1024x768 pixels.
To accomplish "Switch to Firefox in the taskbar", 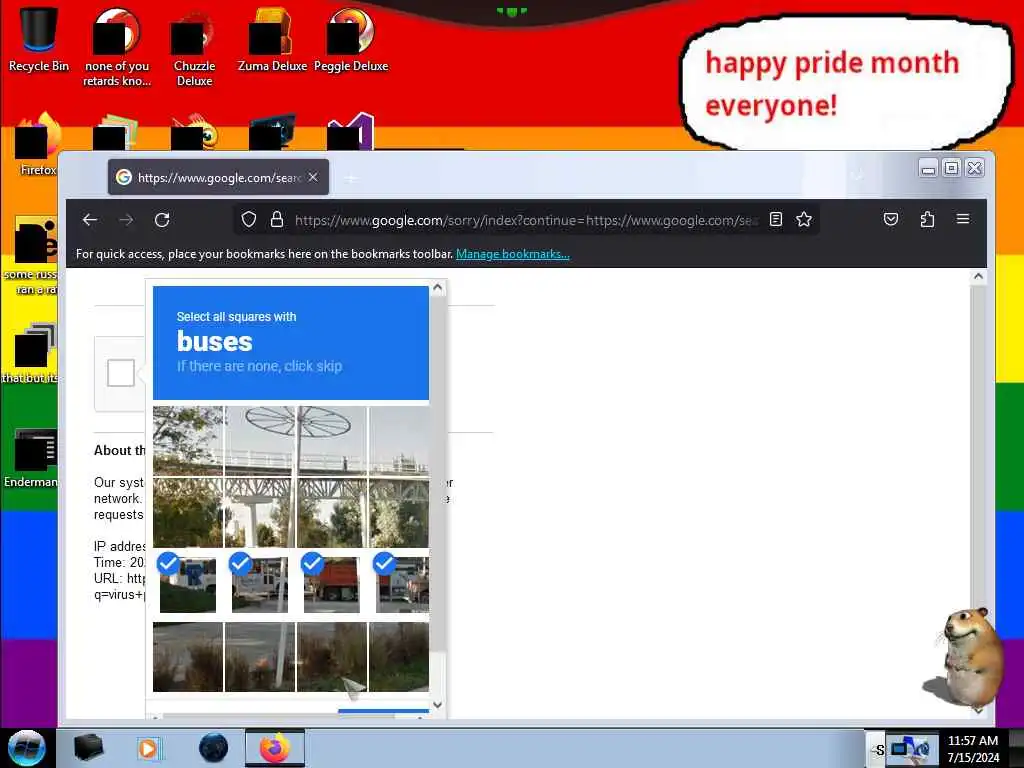I will pos(275,748).
